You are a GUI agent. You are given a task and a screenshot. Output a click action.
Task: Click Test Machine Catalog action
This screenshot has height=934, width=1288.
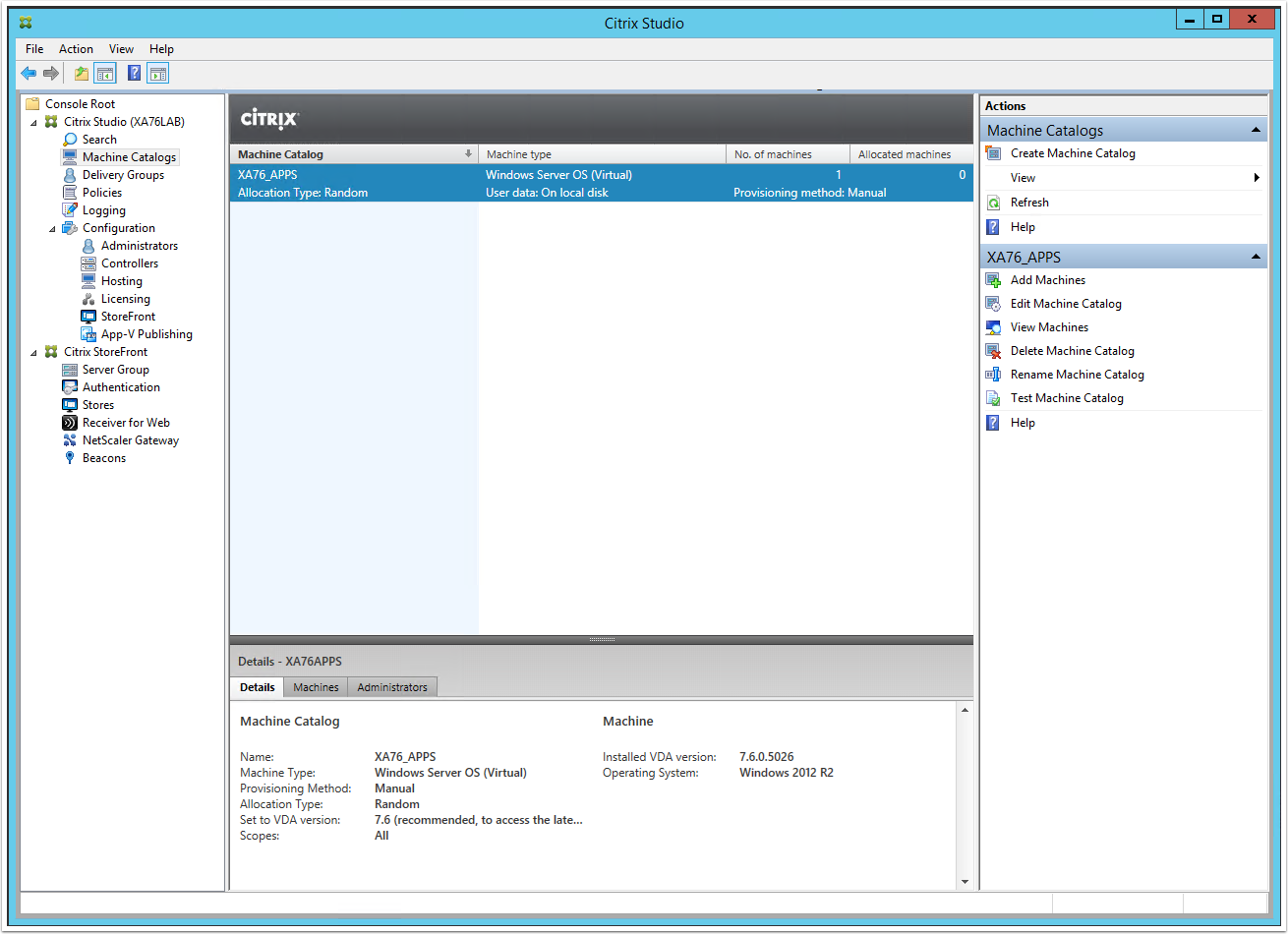coord(1067,398)
